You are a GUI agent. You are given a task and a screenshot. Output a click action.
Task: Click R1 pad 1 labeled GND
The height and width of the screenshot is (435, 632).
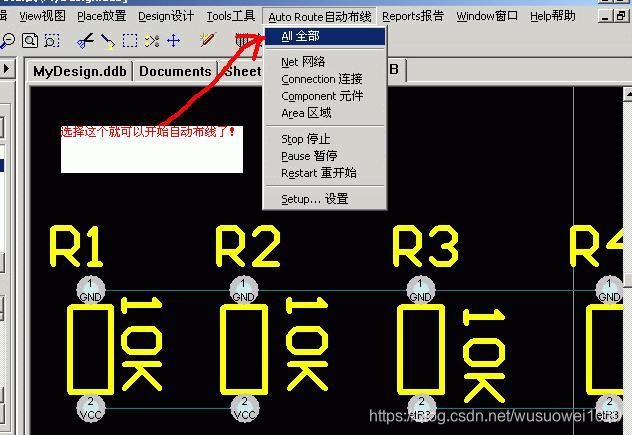click(x=91, y=290)
